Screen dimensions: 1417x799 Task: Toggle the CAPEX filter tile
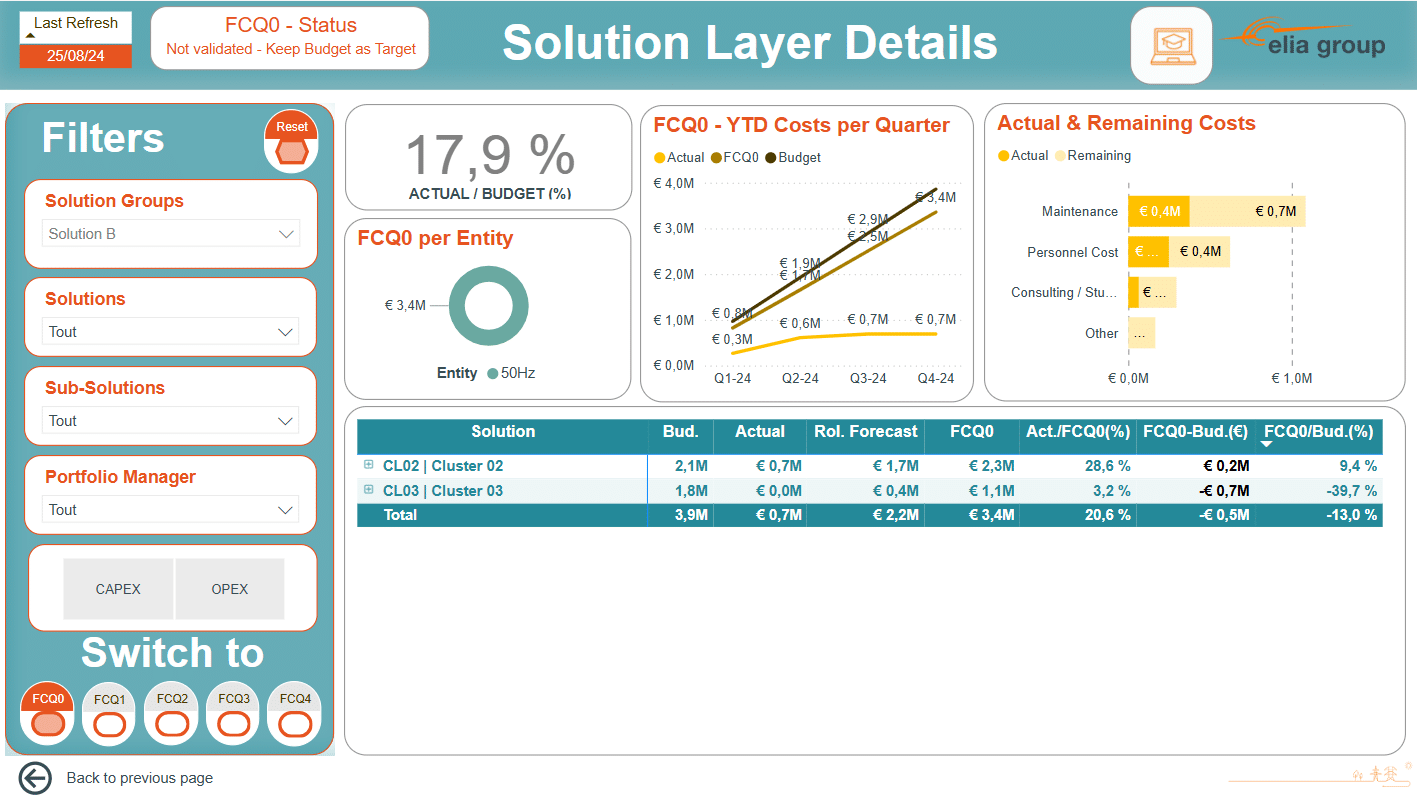tap(118, 589)
